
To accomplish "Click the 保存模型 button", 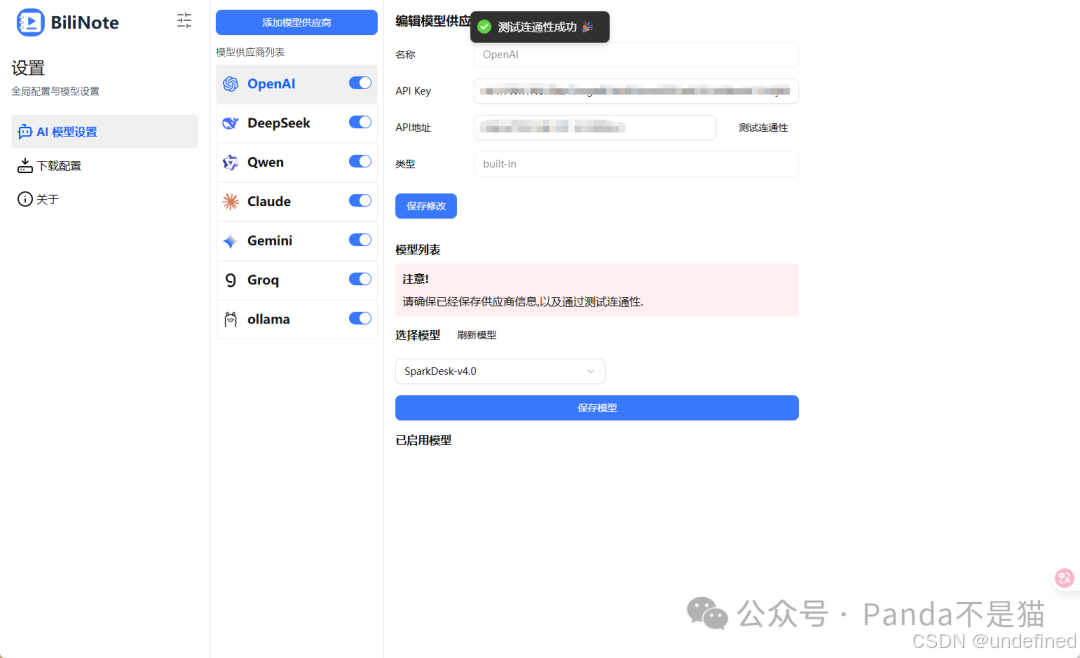I will coord(597,408).
